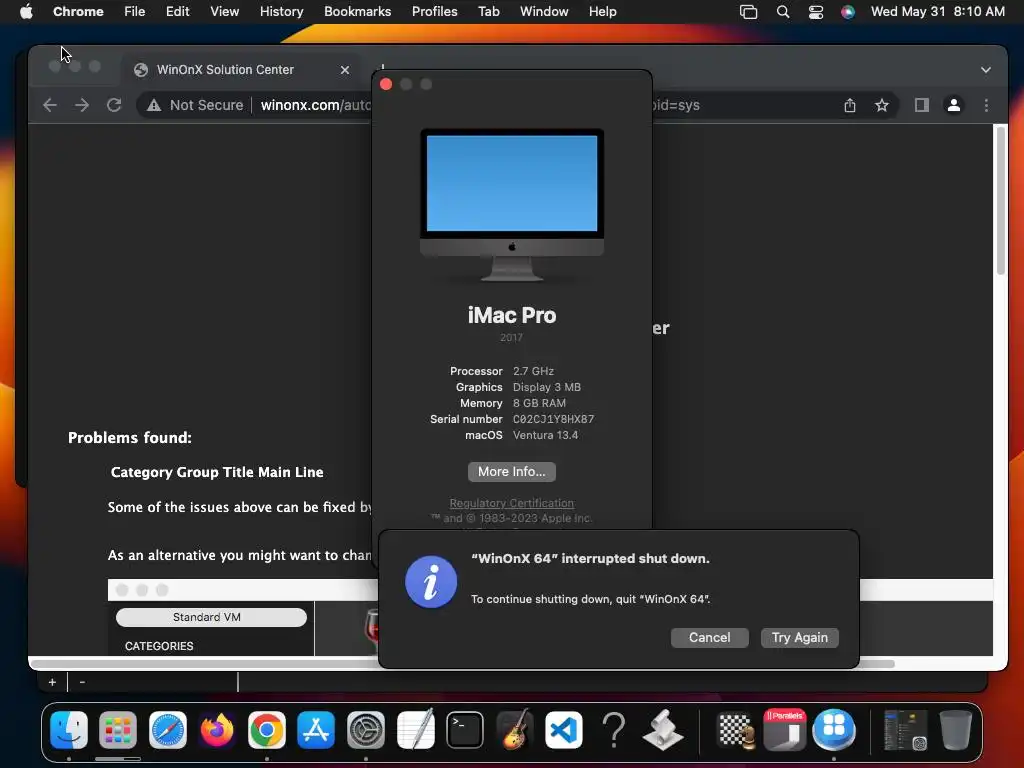1024x768 pixels.
Task: Open the File menu
Action: [135, 11]
